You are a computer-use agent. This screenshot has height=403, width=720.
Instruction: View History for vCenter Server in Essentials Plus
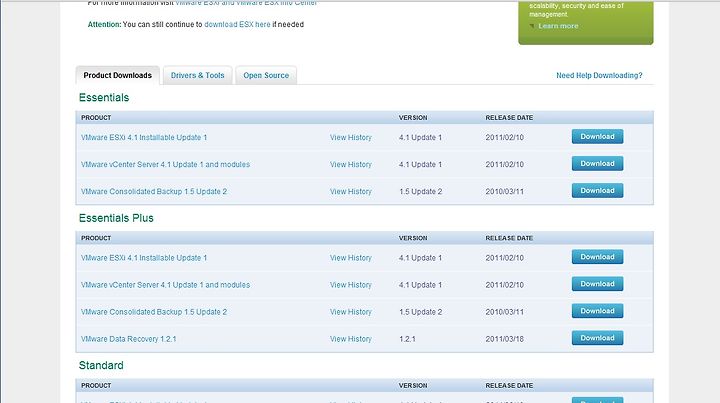pos(350,285)
